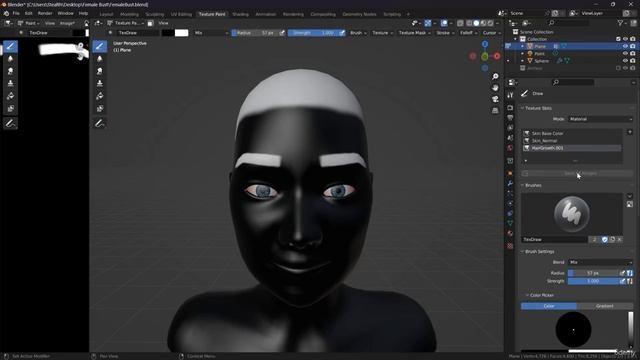
Task: Open the Render properties tab
Action: [510, 108]
